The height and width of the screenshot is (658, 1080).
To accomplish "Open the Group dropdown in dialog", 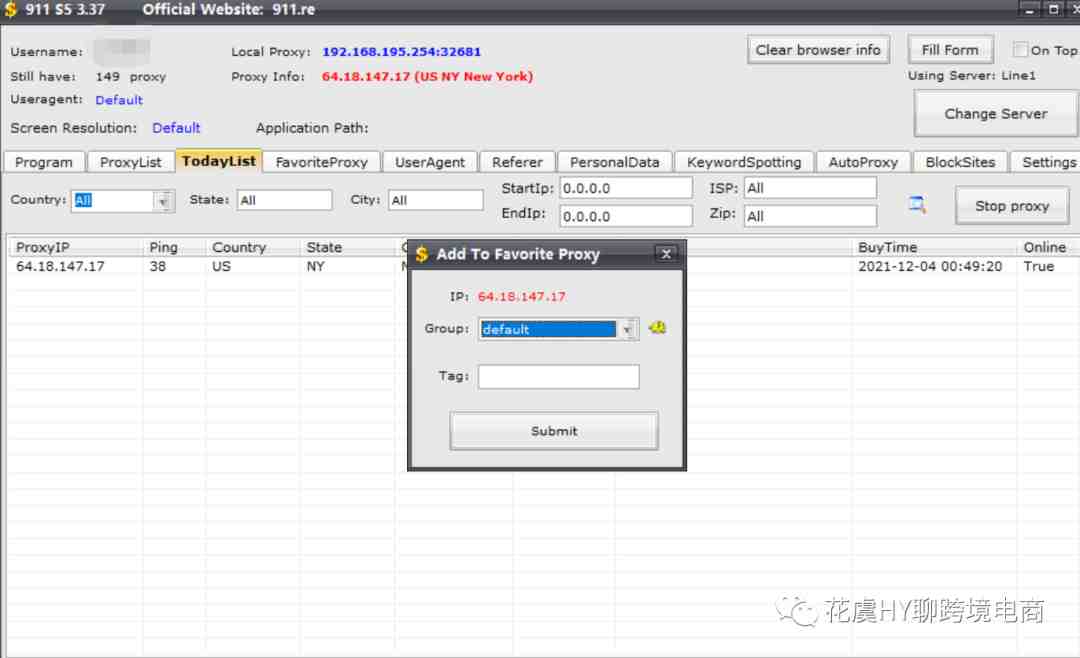I will pyautogui.click(x=627, y=329).
